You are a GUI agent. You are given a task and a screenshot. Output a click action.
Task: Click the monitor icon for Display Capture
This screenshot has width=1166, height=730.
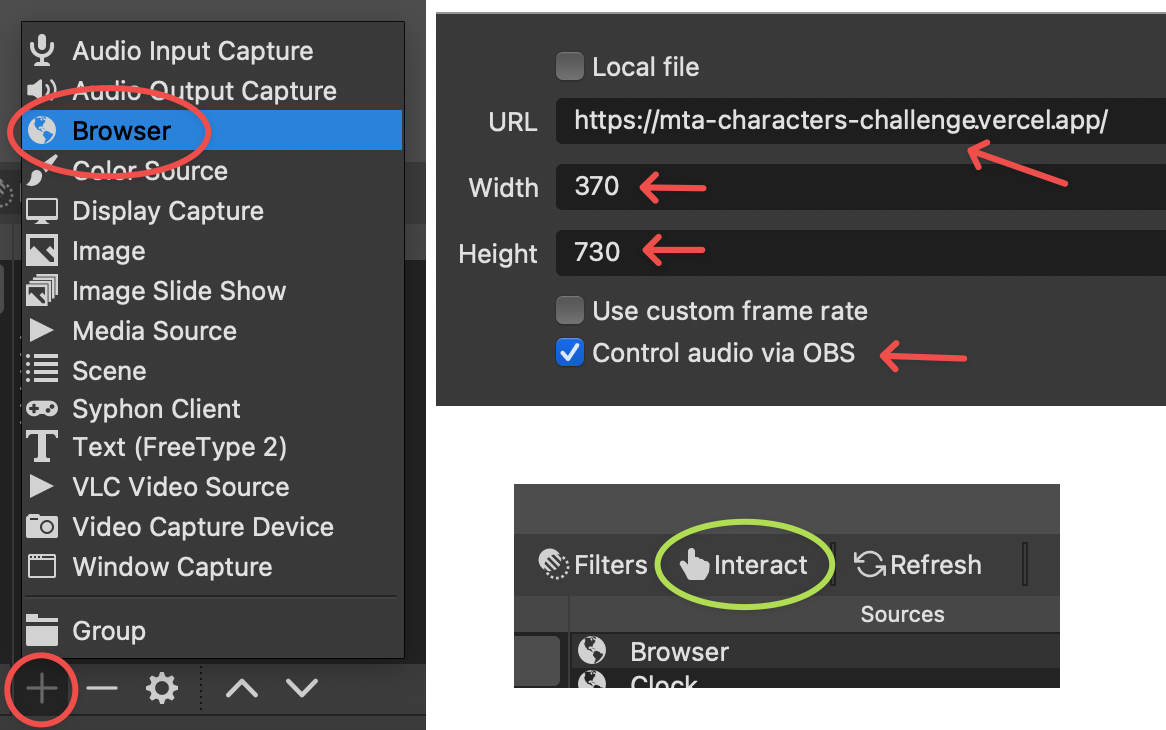click(x=42, y=211)
